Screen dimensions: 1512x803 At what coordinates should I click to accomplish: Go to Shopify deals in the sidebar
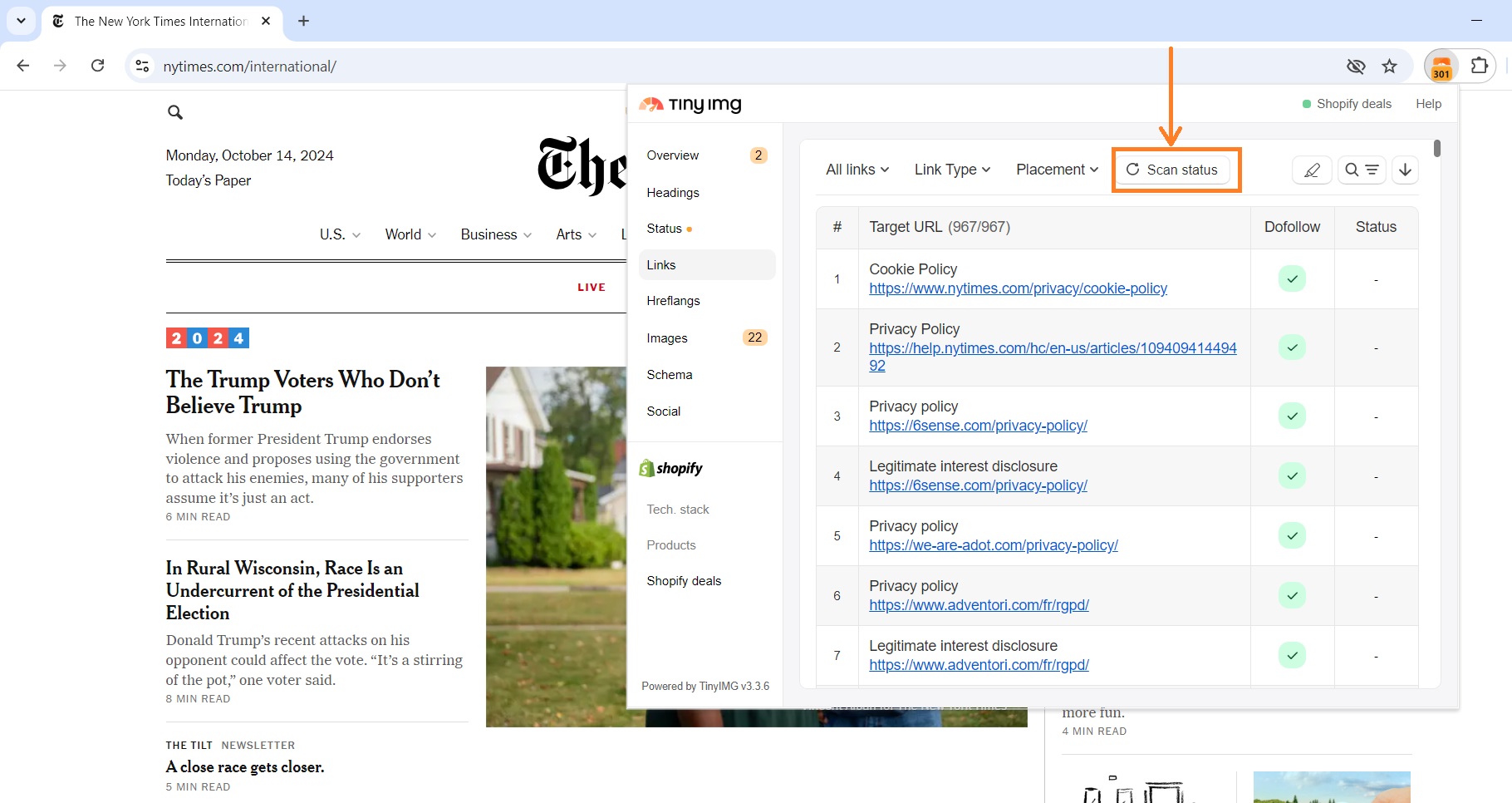click(683, 580)
